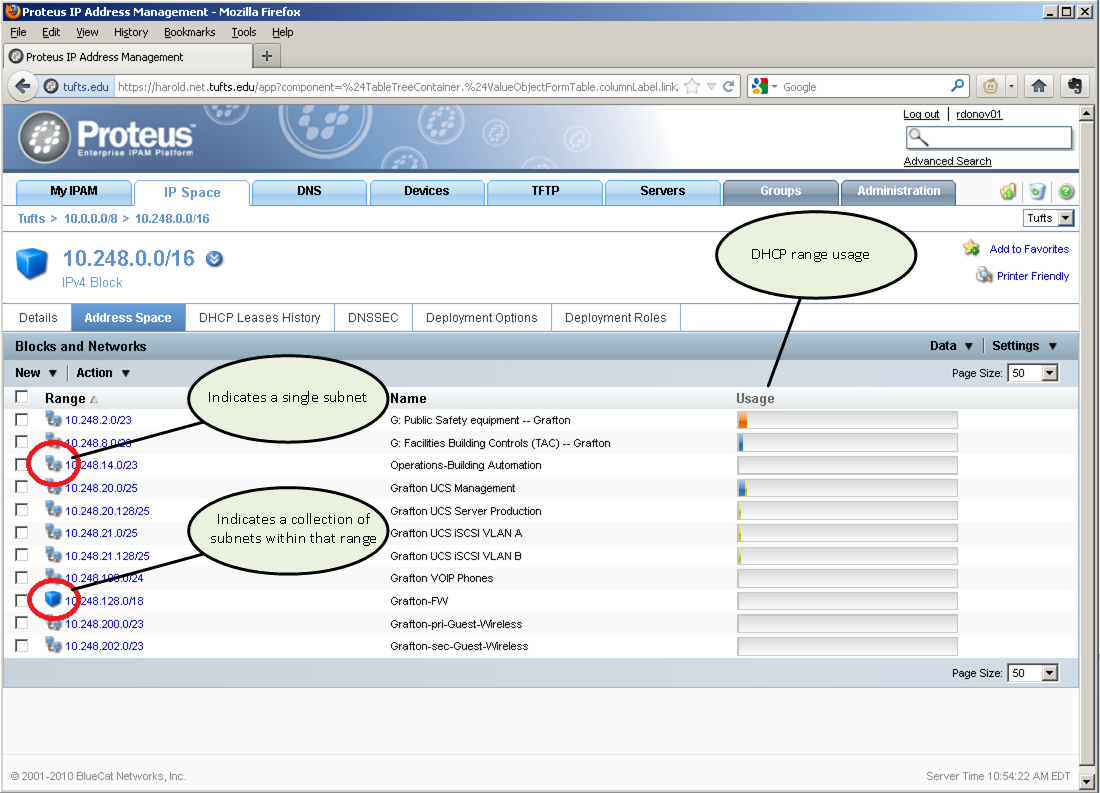This screenshot has width=1100, height=793.
Task: Open the round arrow menu next to 10.248.0.0/16
Action: pyautogui.click(x=214, y=259)
